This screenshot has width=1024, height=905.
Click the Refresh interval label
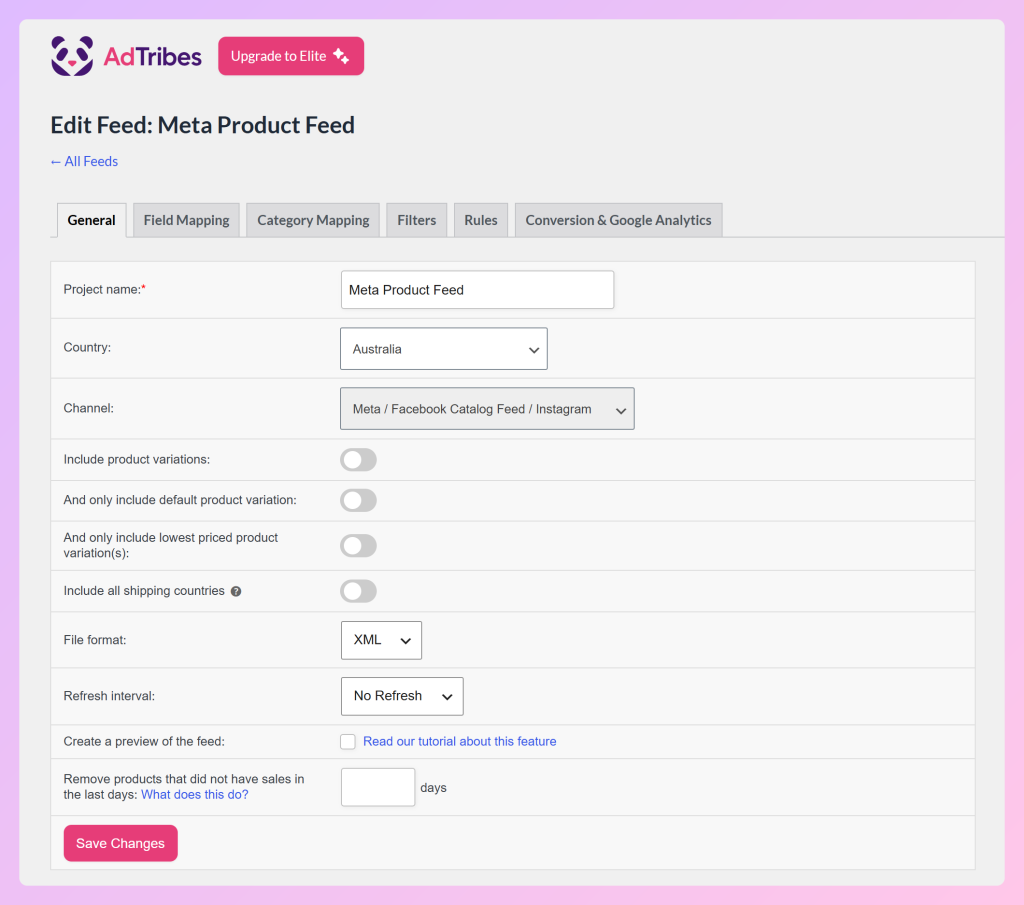(x=109, y=696)
